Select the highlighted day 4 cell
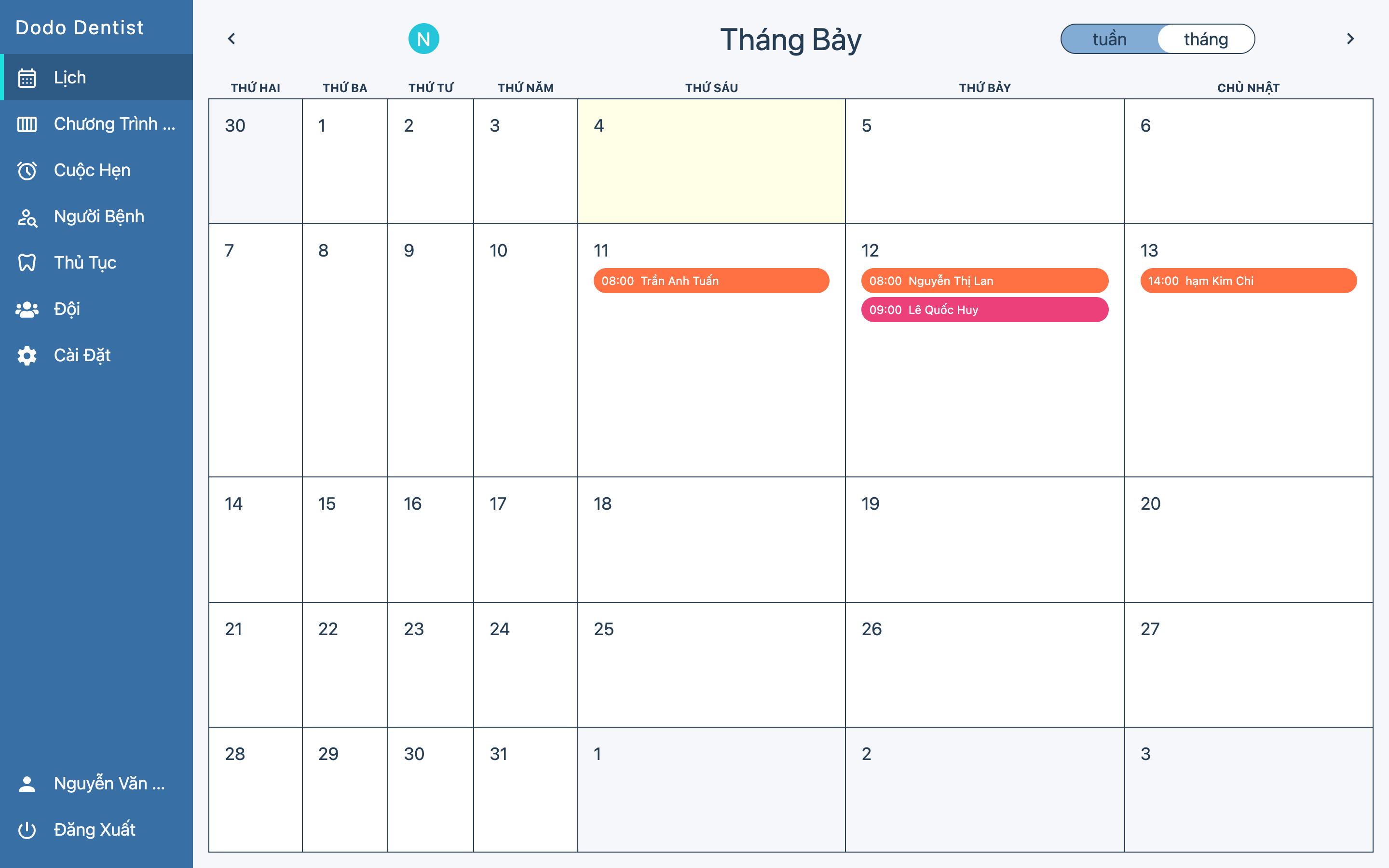 coord(711,162)
